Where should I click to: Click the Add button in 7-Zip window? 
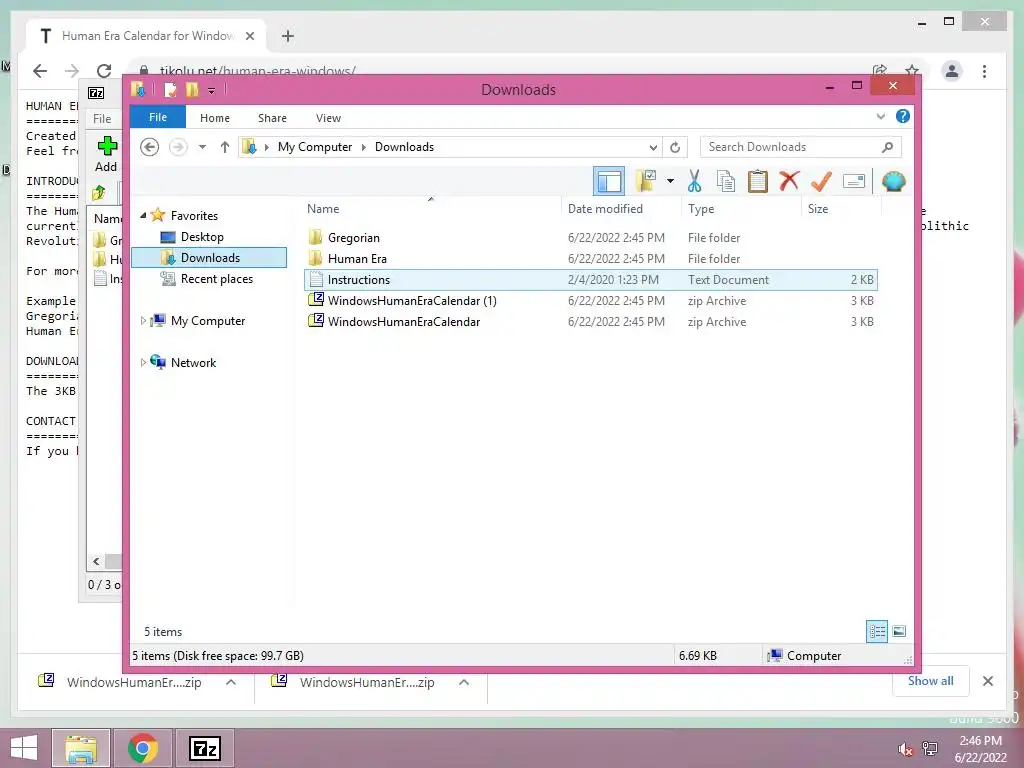106,154
